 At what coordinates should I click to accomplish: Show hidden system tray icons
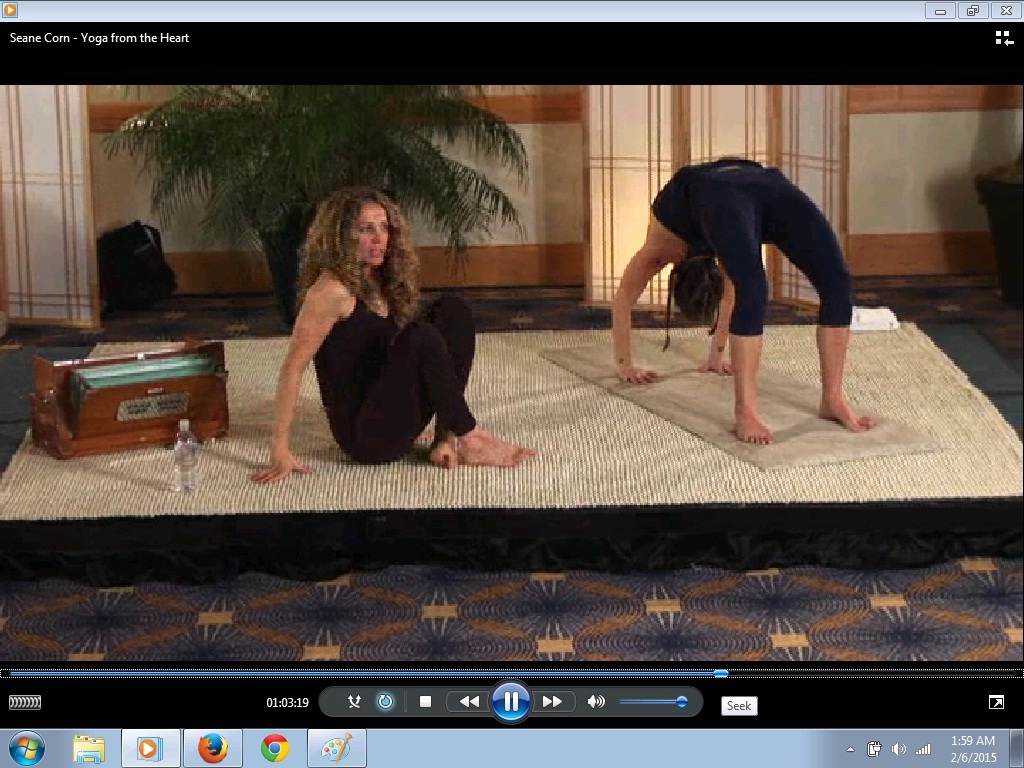pos(850,749)
